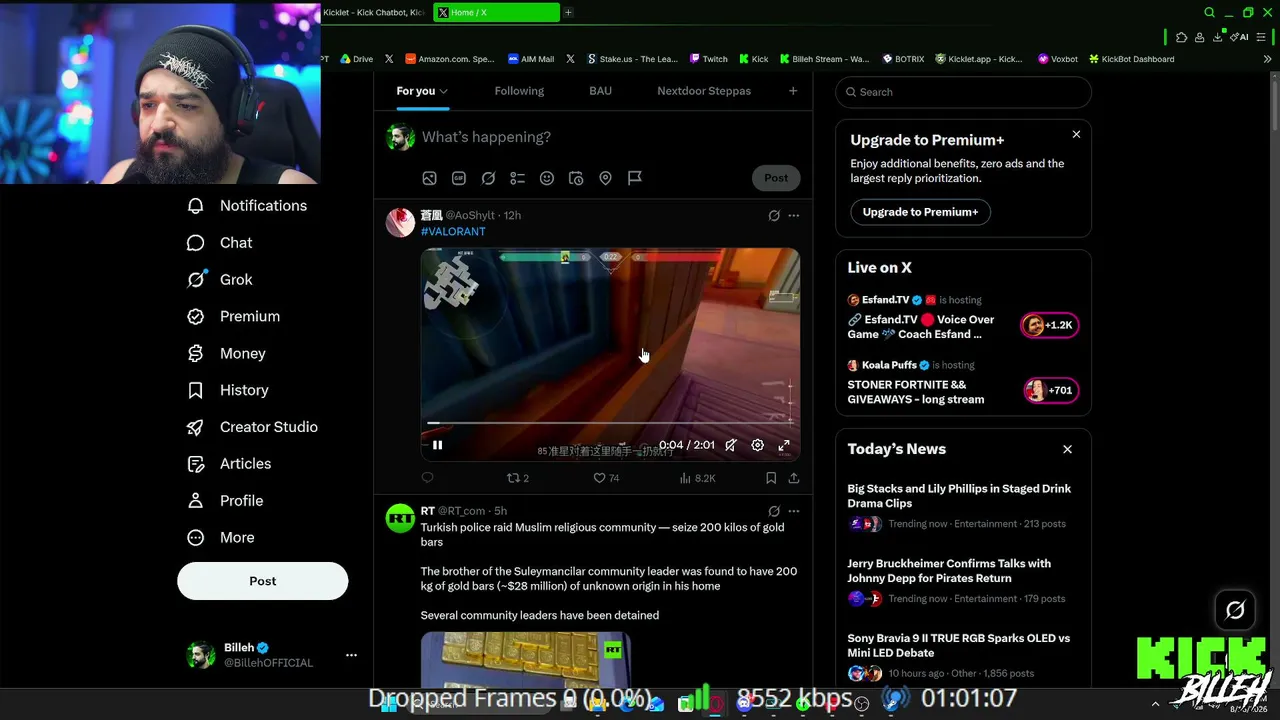
Task: Click the X search field
Action: pyautogui.click(x=963, y=92)
